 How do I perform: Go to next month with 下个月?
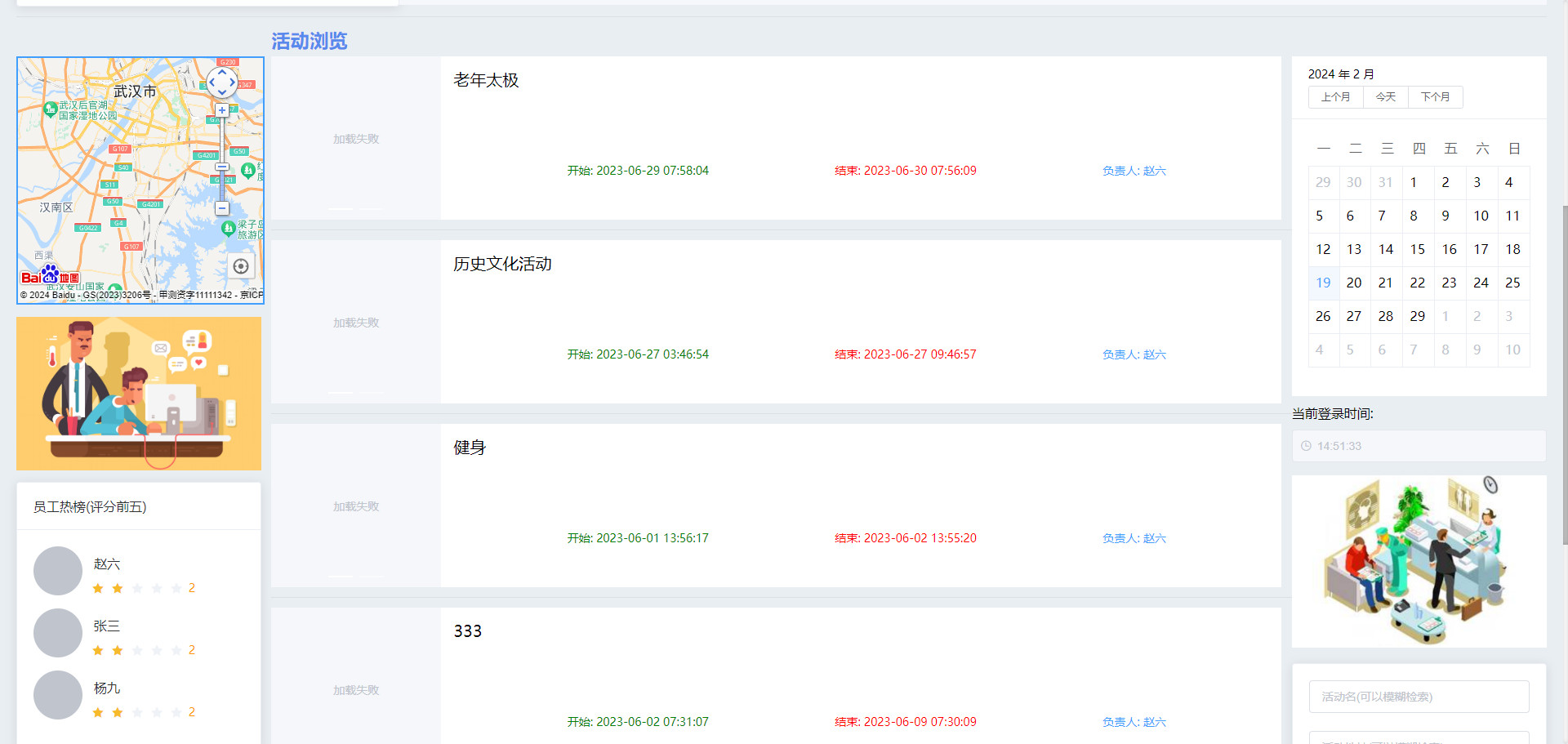1435,97
